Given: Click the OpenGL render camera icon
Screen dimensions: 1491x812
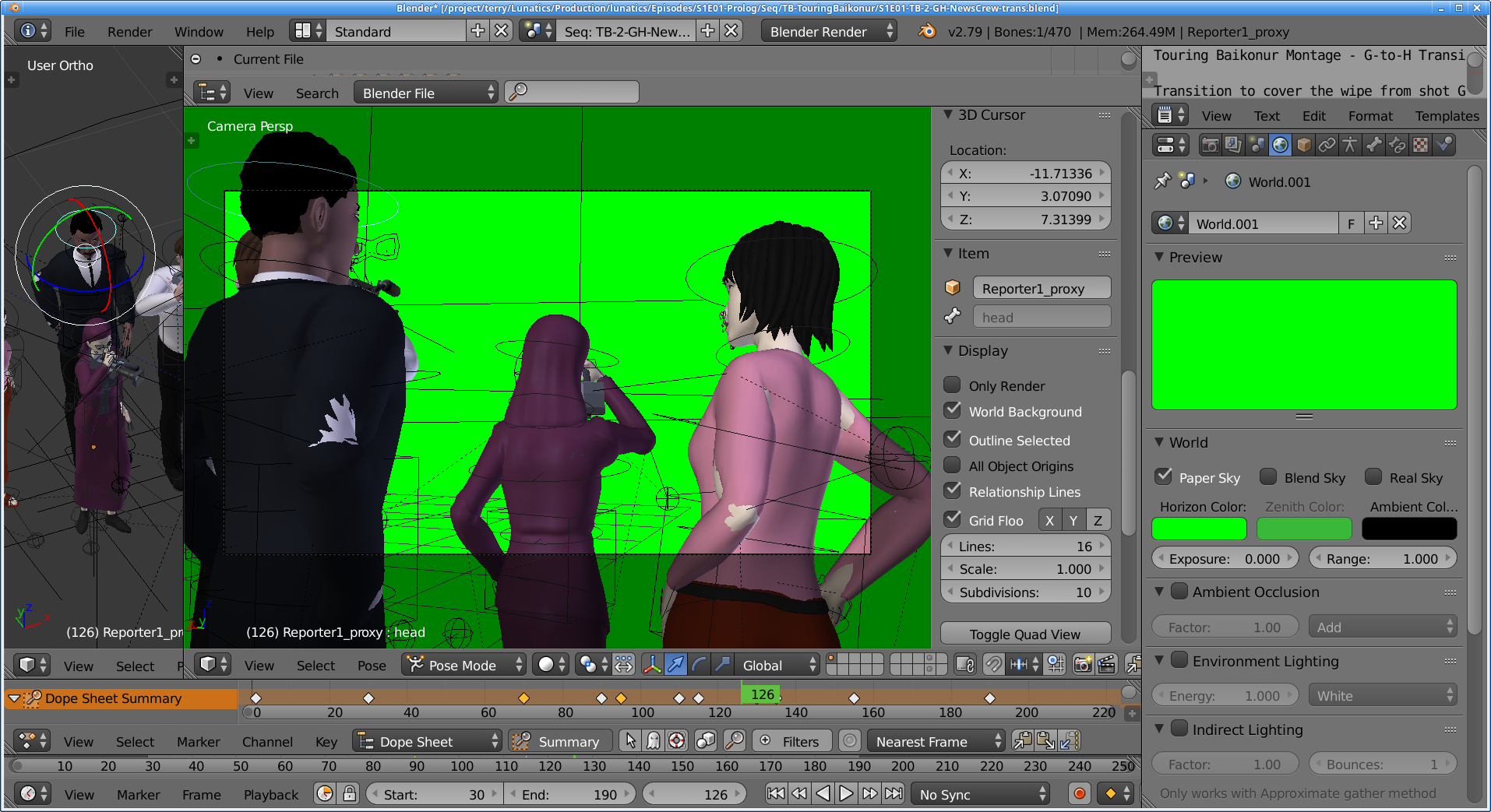Looking at the screenshot, I should click(1082, 665).
